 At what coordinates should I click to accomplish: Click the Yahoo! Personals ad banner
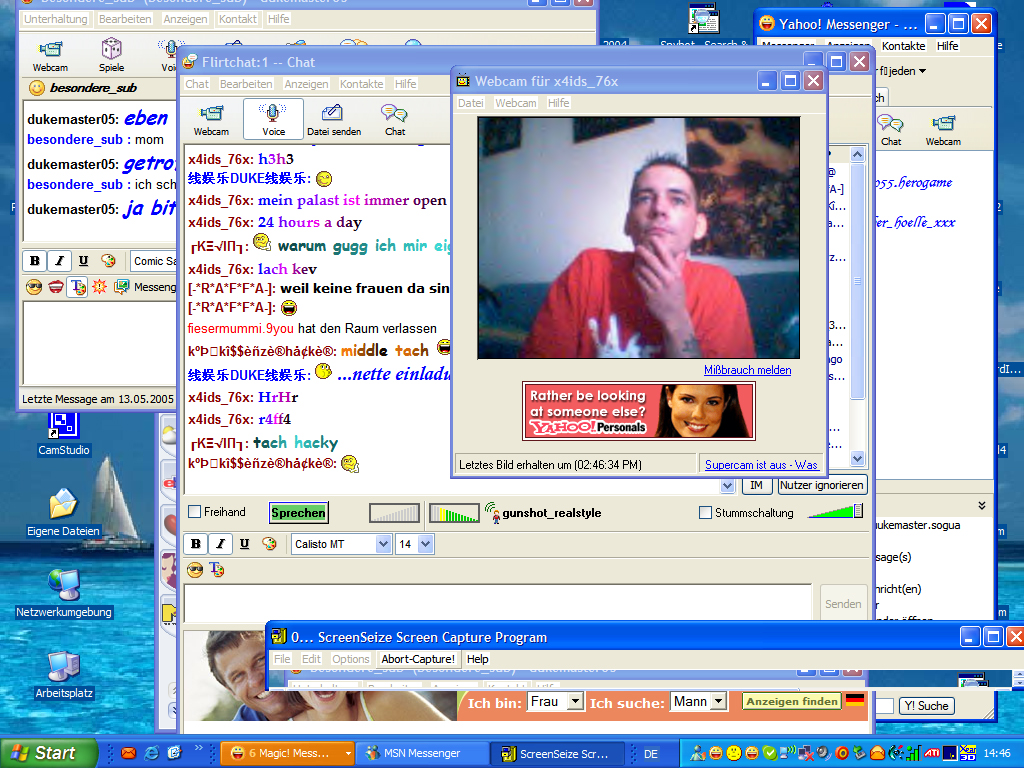(x=639, y=411)
